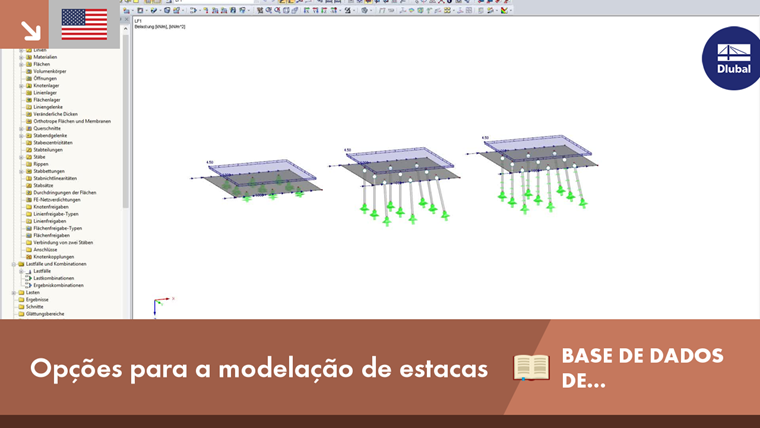Click the United States flag icon
760x428 pixels.
84,24
